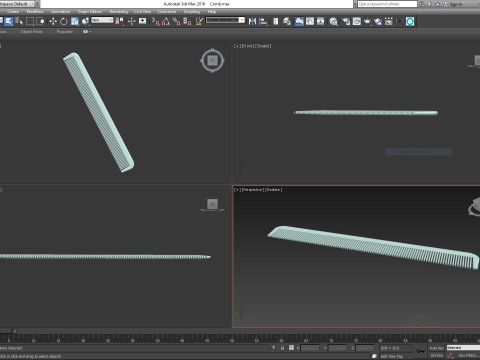Image resolution: width=480 pixels, height=360 pixels.
Task: Click ViewCube in top-left viewport
Action: (213, 61)
